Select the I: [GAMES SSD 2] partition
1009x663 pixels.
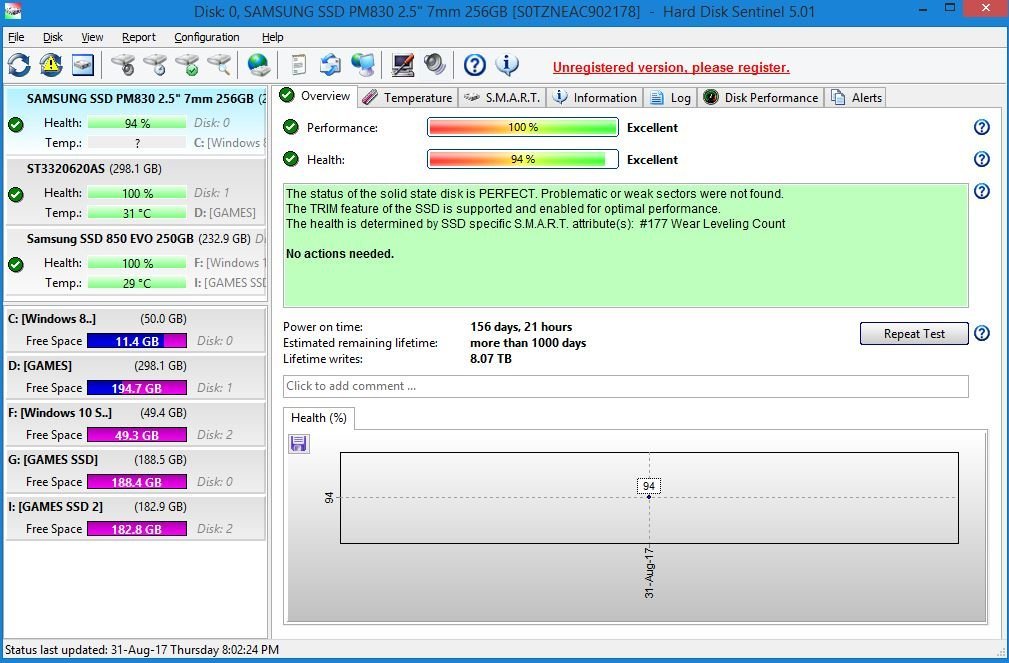pyautogui.click(x=136, y=518)
